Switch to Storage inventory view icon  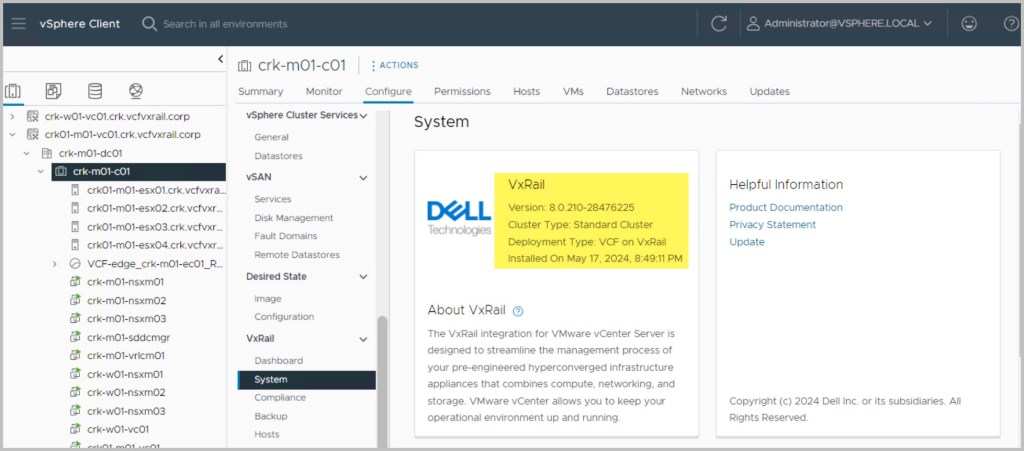(95, 91)
